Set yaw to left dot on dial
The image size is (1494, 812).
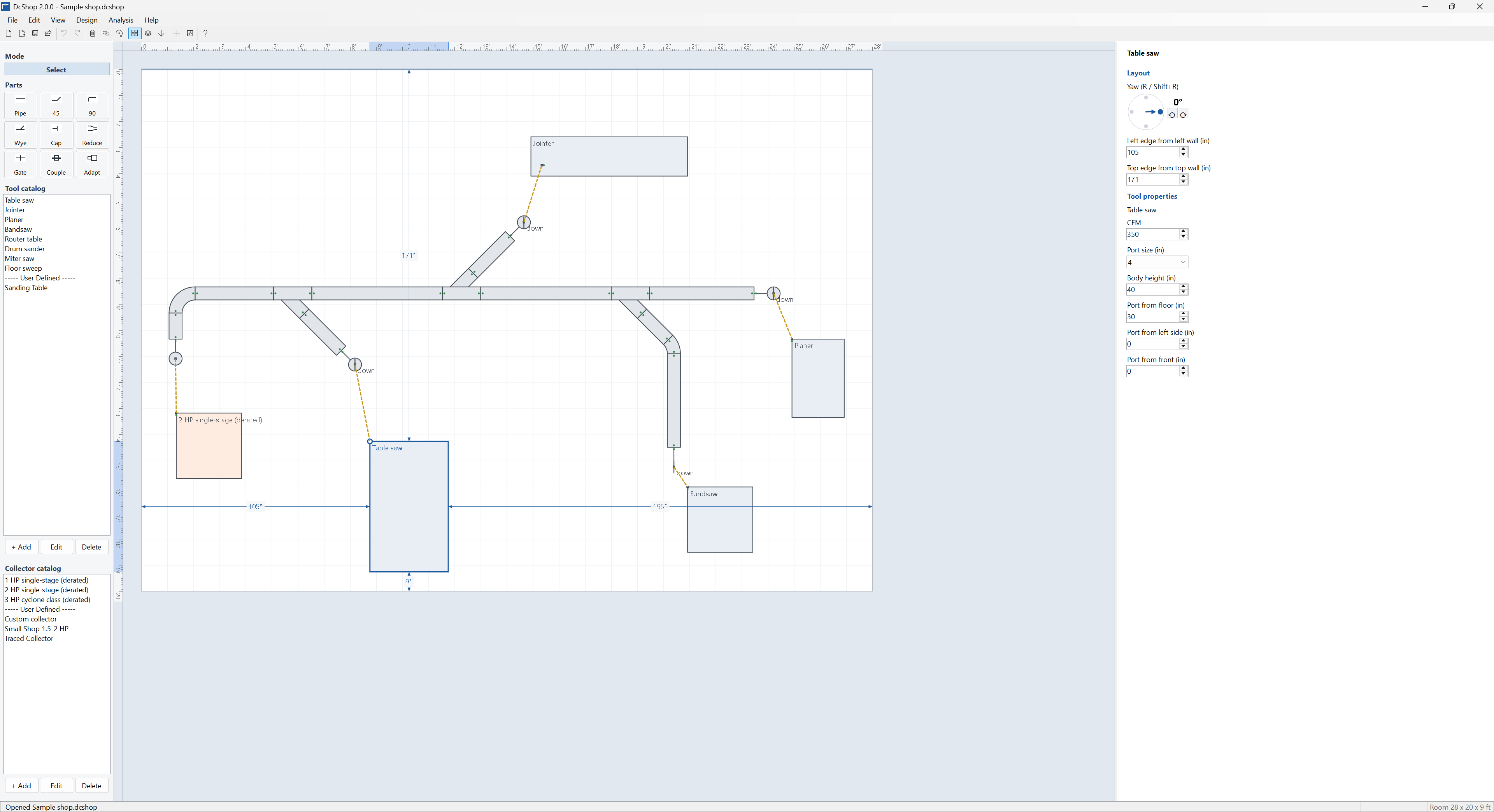point(1131,112)
